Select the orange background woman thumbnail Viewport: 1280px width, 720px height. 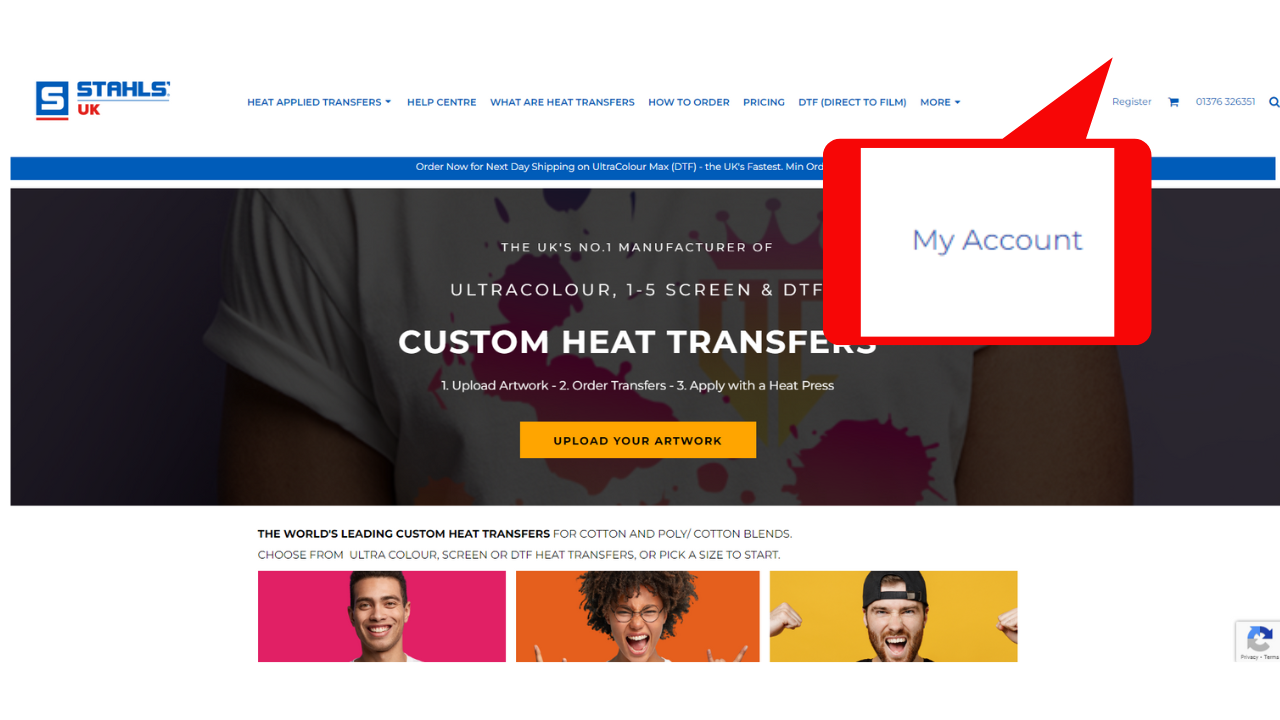638,616
